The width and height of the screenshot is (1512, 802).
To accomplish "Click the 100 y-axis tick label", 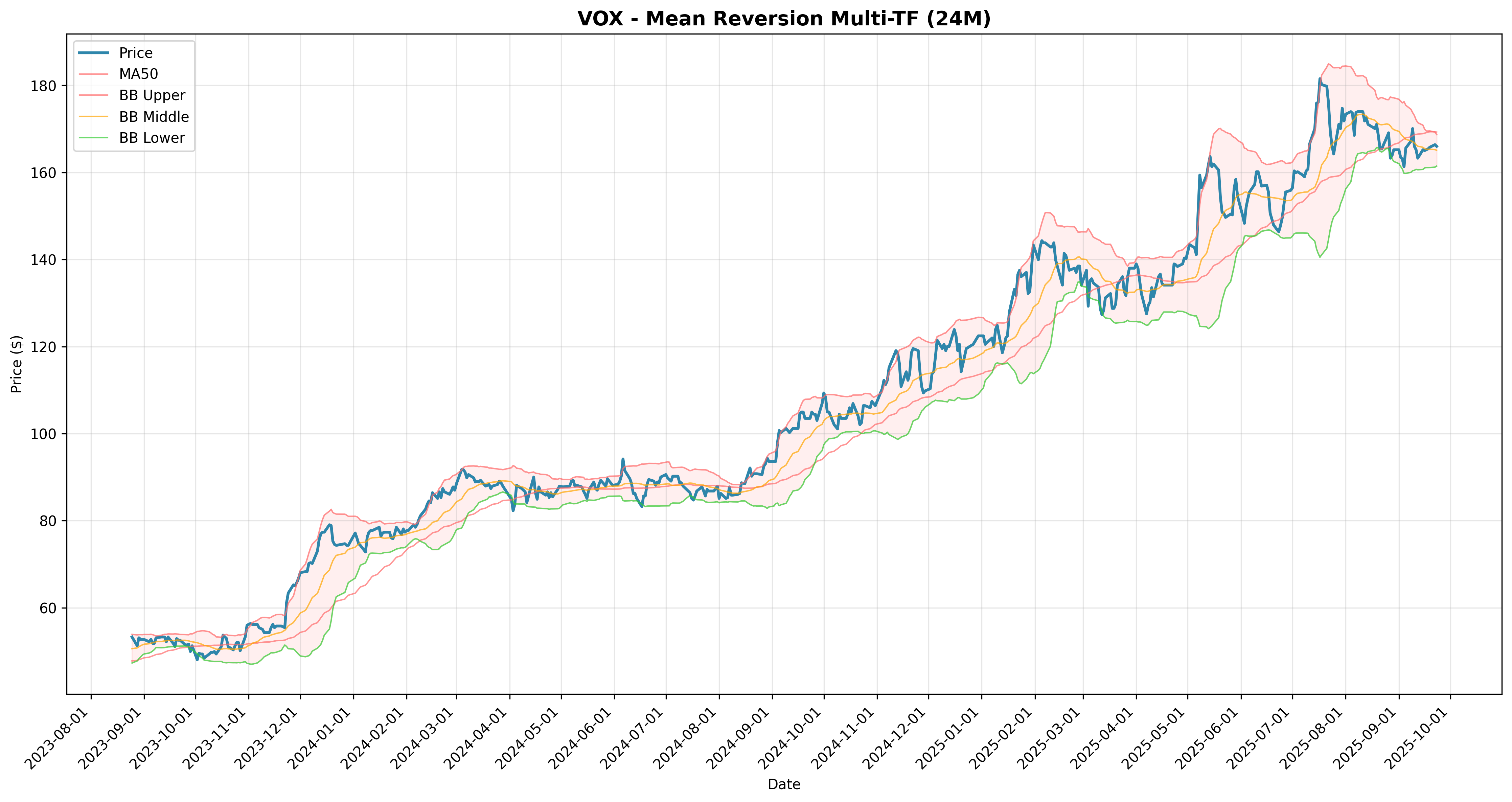I will click(x=43, y=434).
